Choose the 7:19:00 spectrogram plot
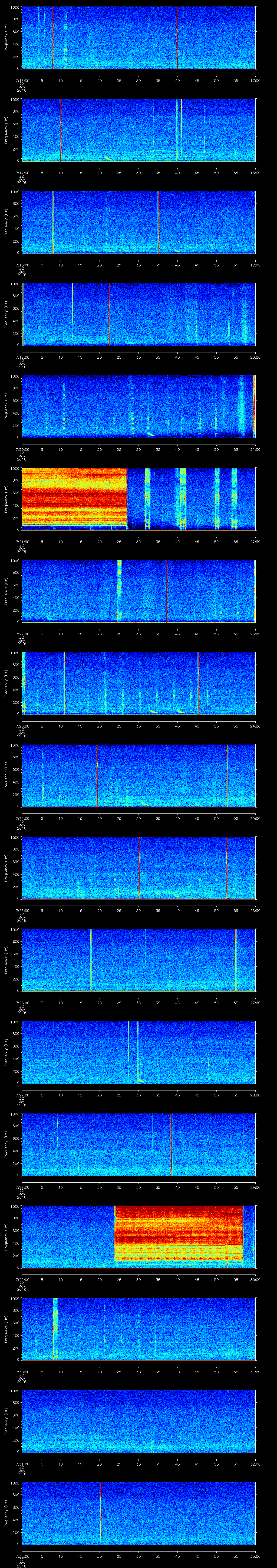 [x=139, y=315]
